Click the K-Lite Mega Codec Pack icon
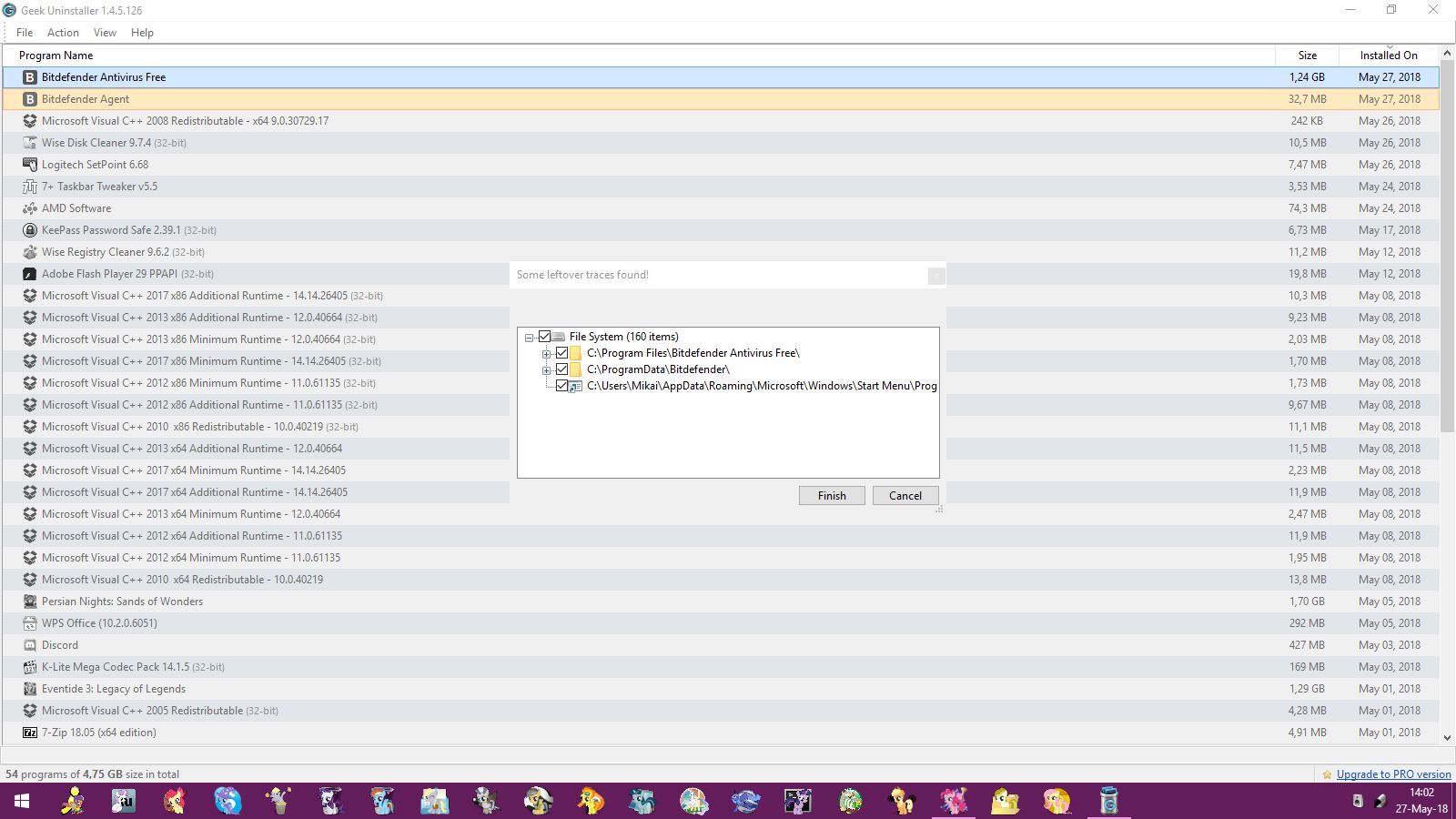This screenshot has width=1456, height=819. pyautogui.click(x=30, y=667)
